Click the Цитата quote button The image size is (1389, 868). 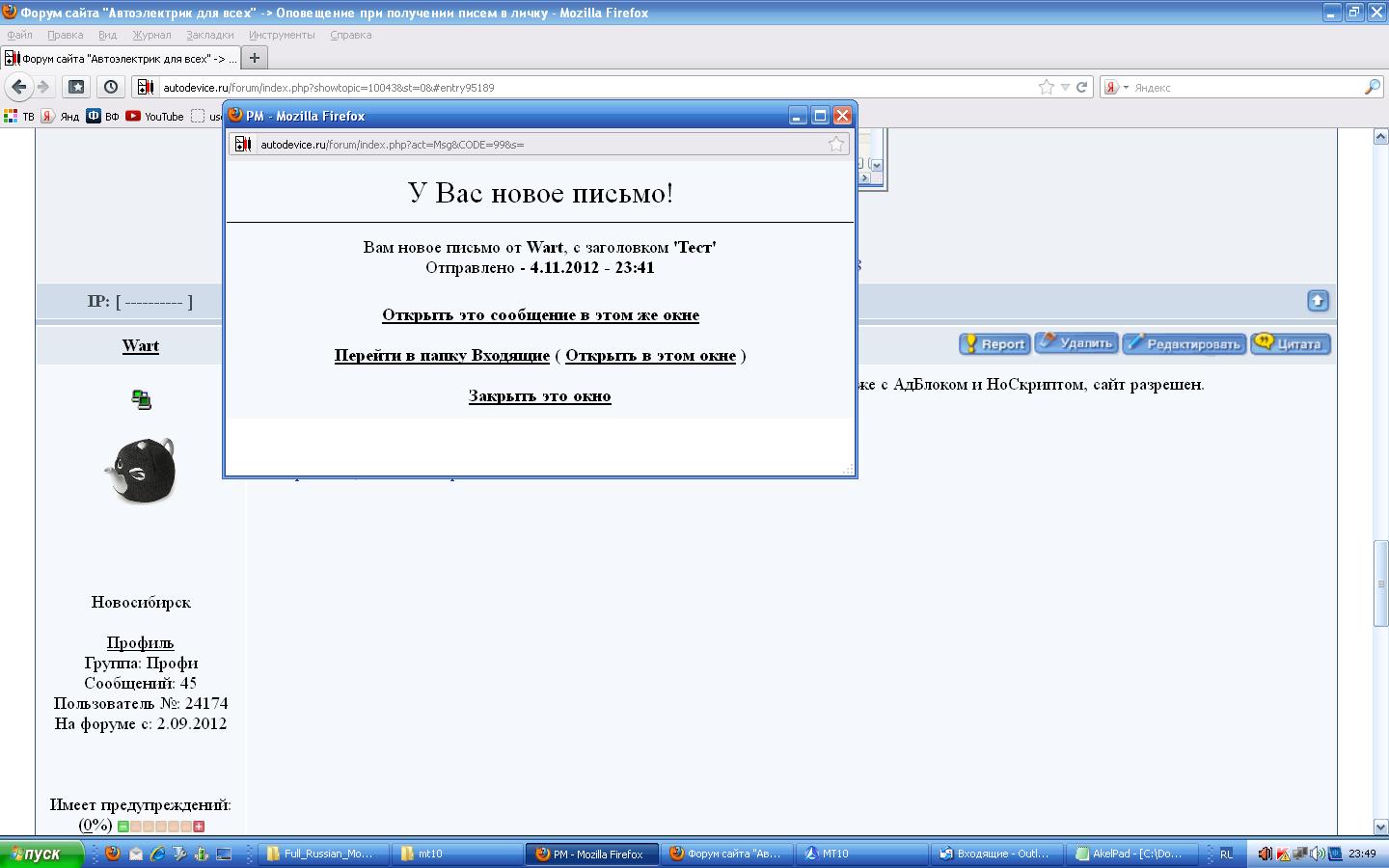[1291, 344]
